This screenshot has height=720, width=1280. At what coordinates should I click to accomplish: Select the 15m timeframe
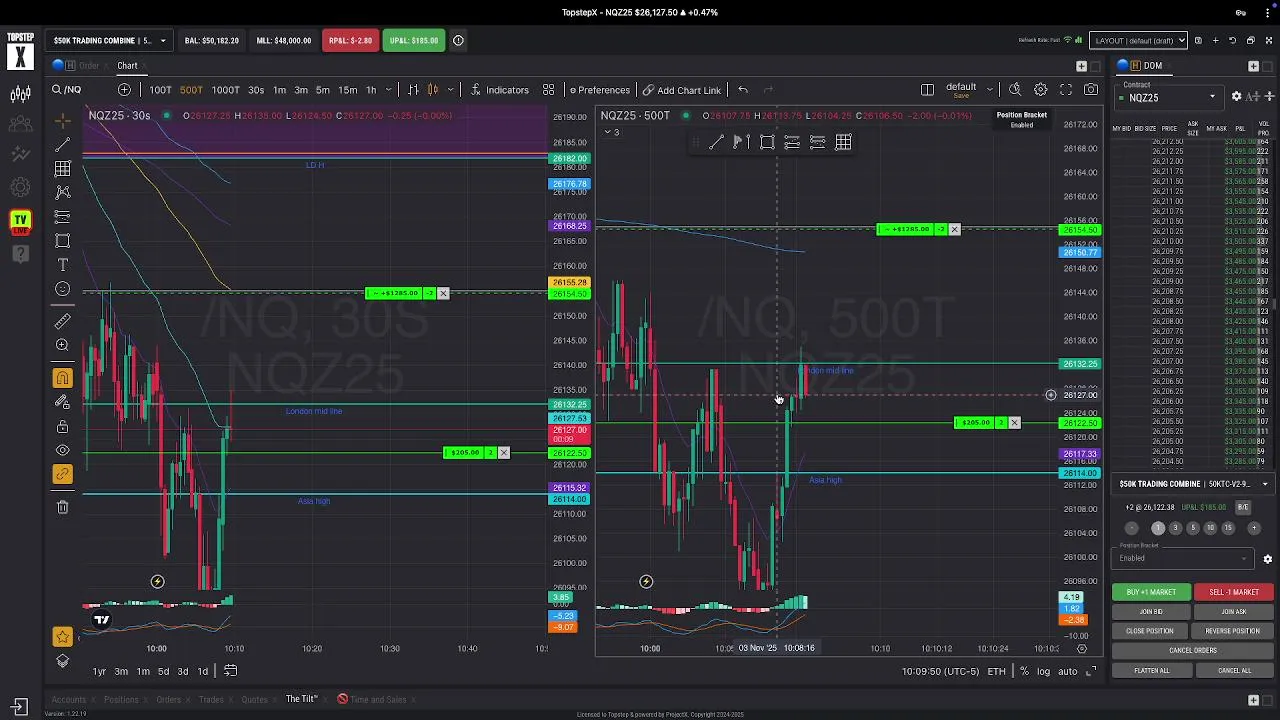(x=347, y=90)
